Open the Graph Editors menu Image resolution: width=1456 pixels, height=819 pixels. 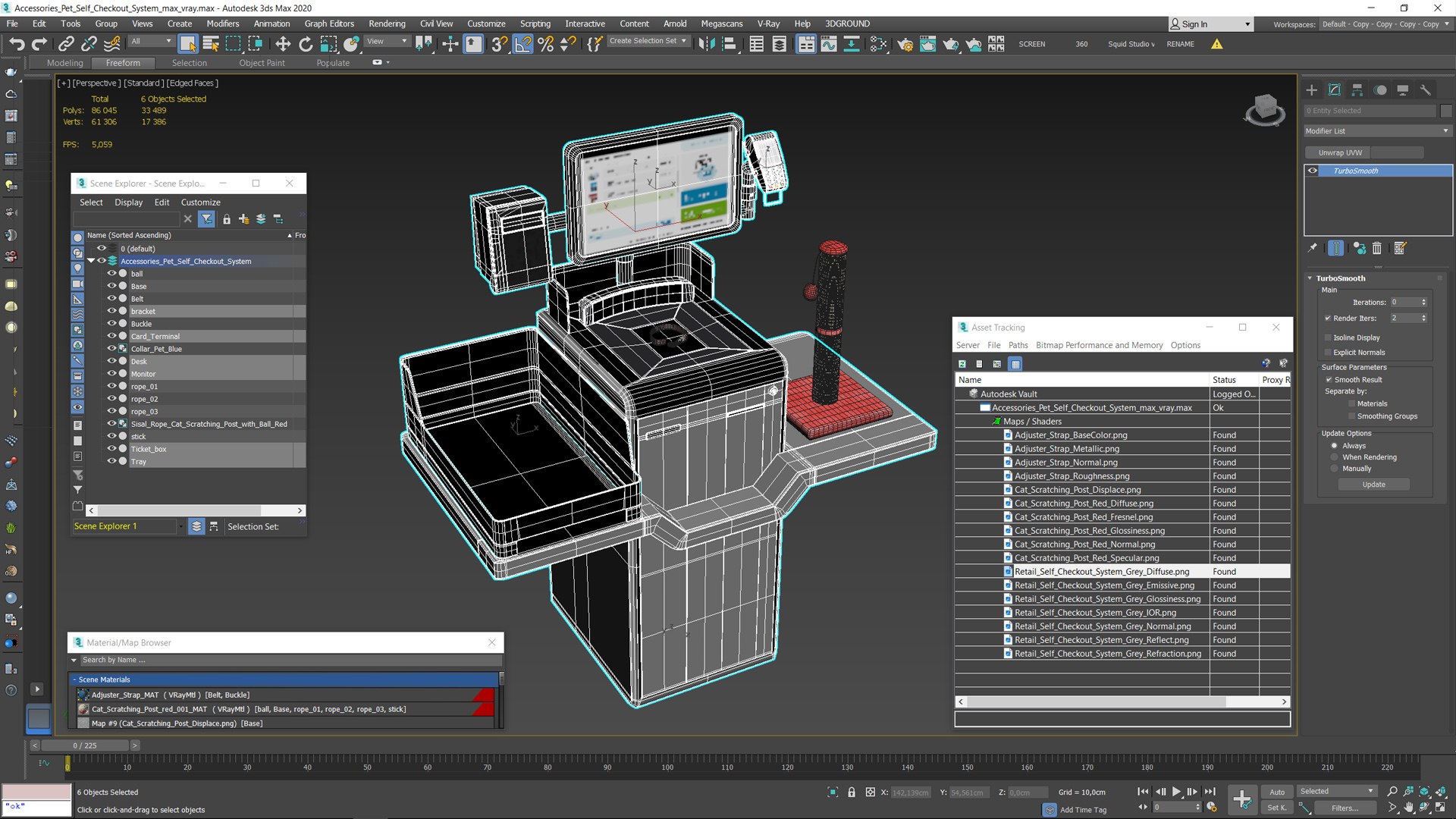point(329,24)
